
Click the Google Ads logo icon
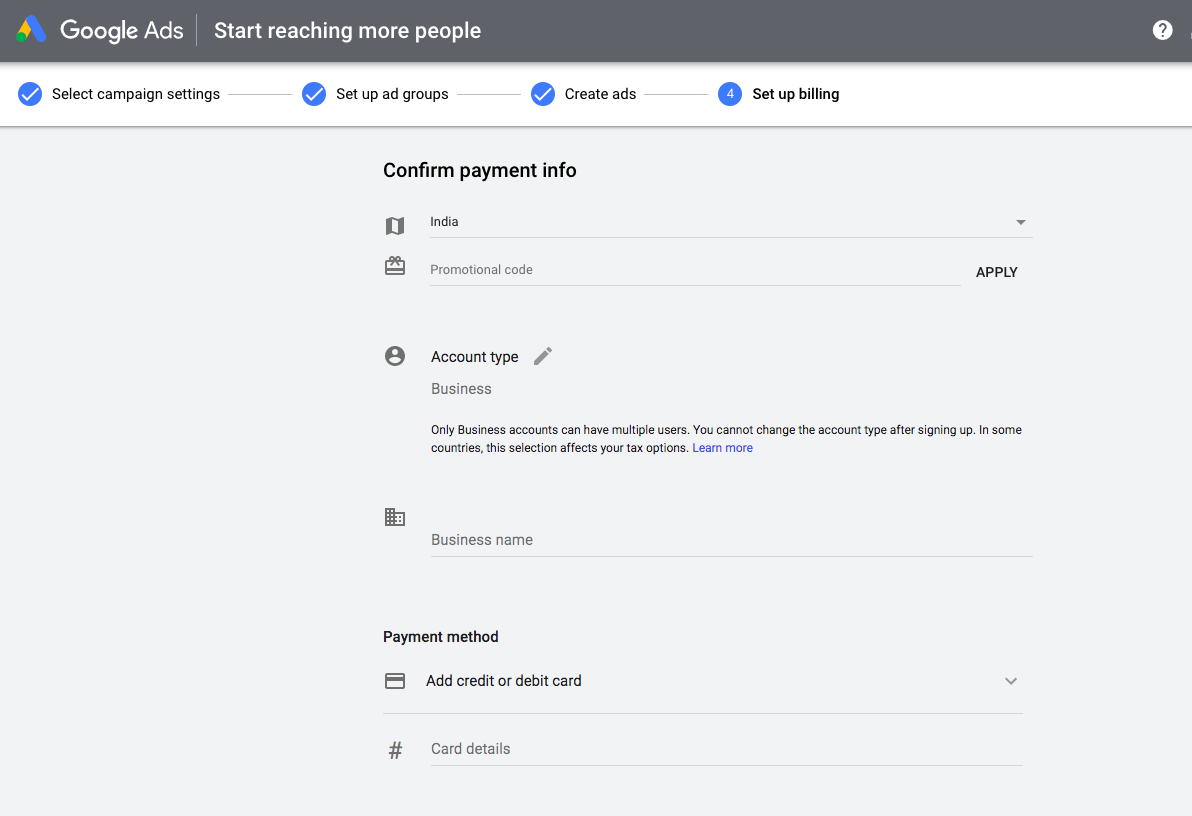tap(31, 30)
